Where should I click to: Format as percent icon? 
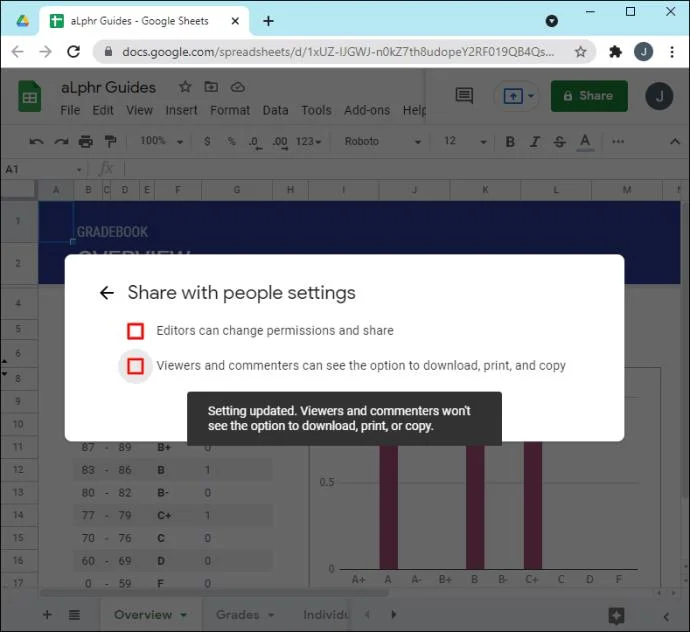coord(231,141)
